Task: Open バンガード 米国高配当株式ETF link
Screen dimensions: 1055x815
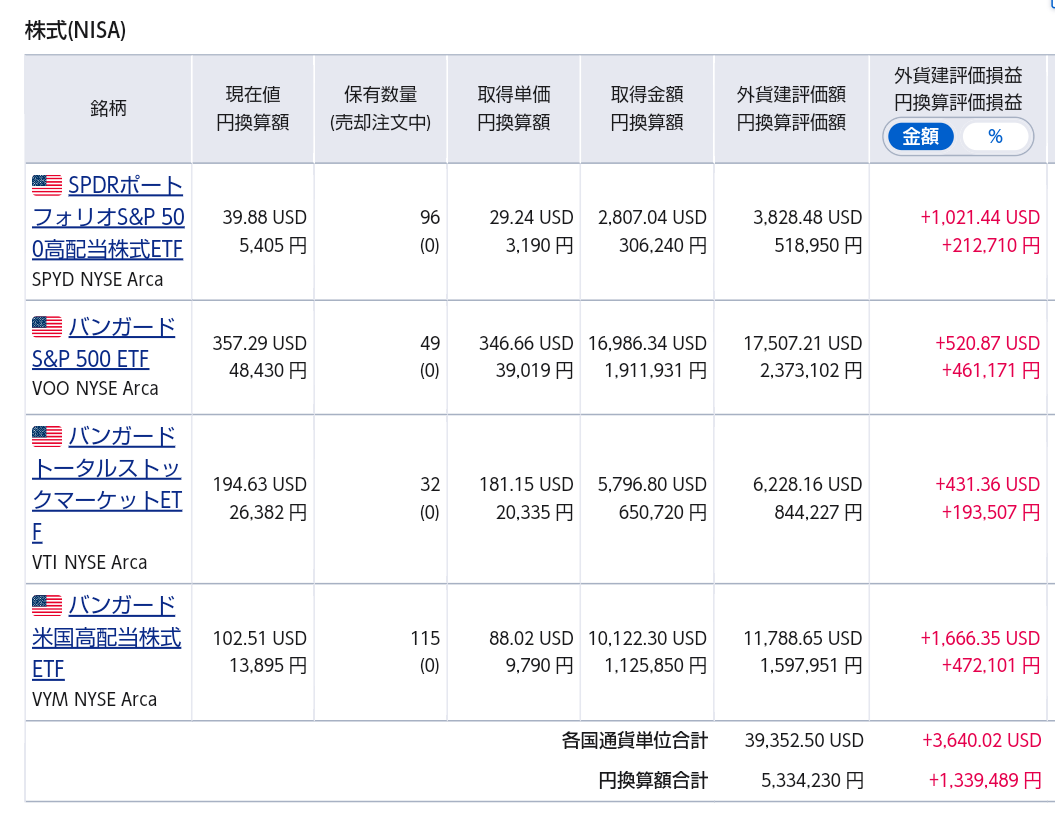Action: click(106, 637)
